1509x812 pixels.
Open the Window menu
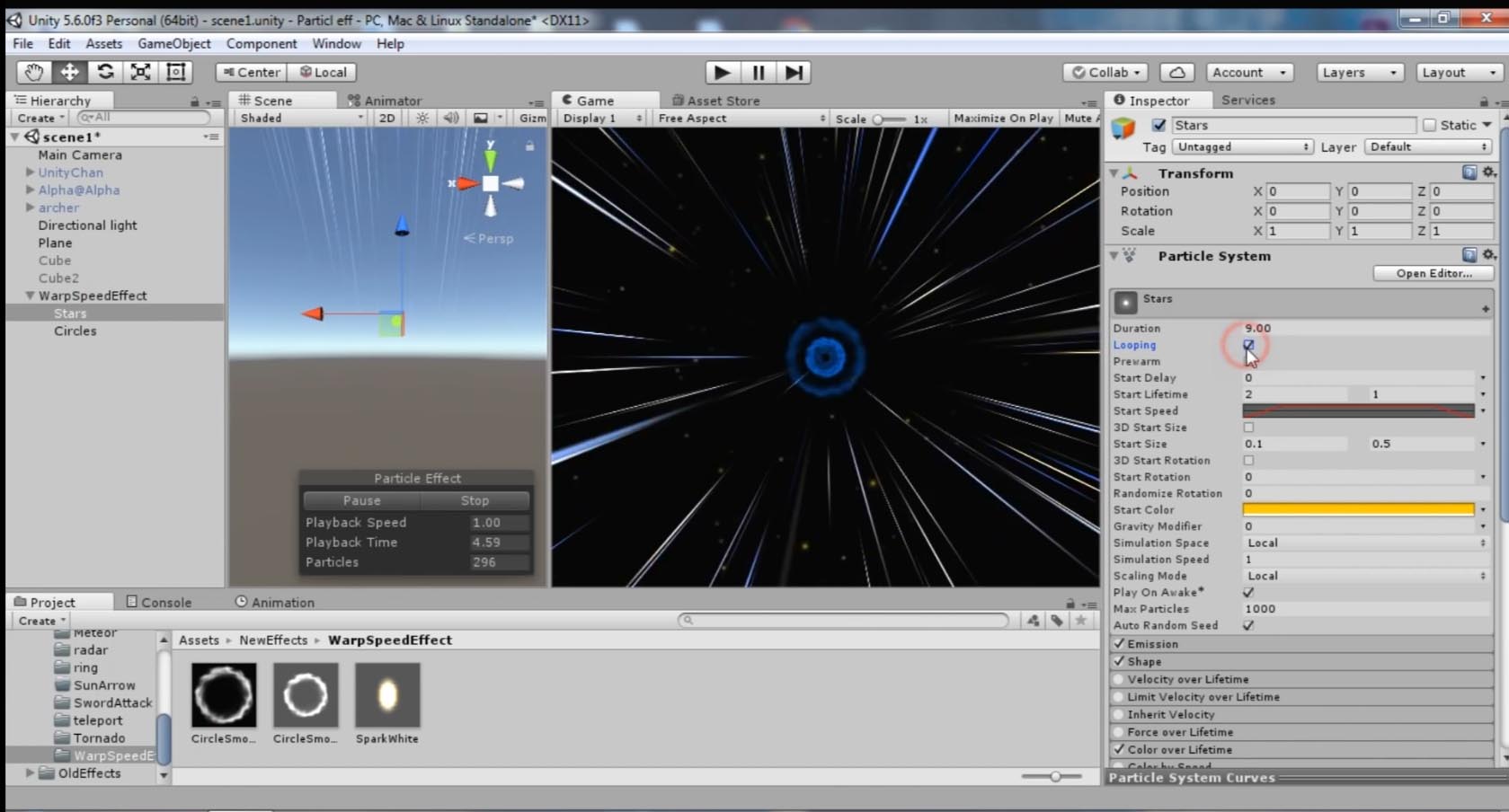pos(336,43)
